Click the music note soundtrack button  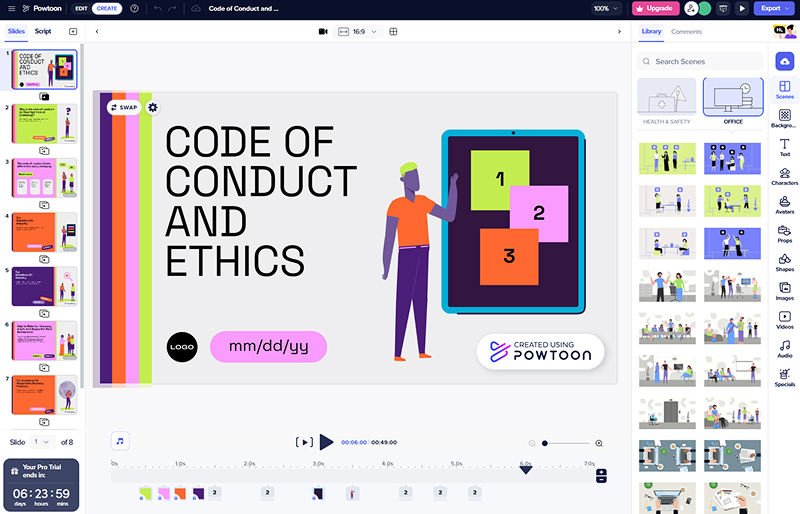pos(120,440)
